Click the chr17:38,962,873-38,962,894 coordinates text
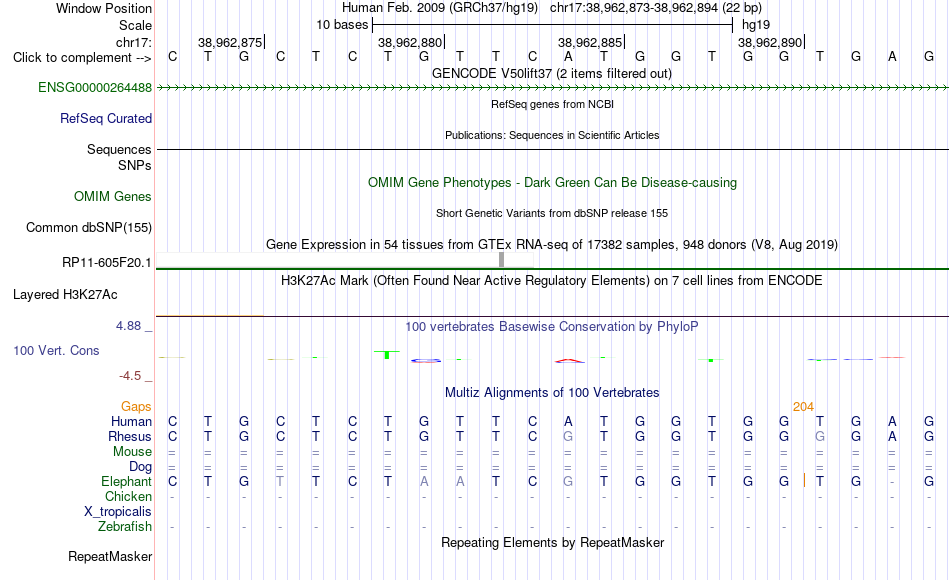 (656, 8)
